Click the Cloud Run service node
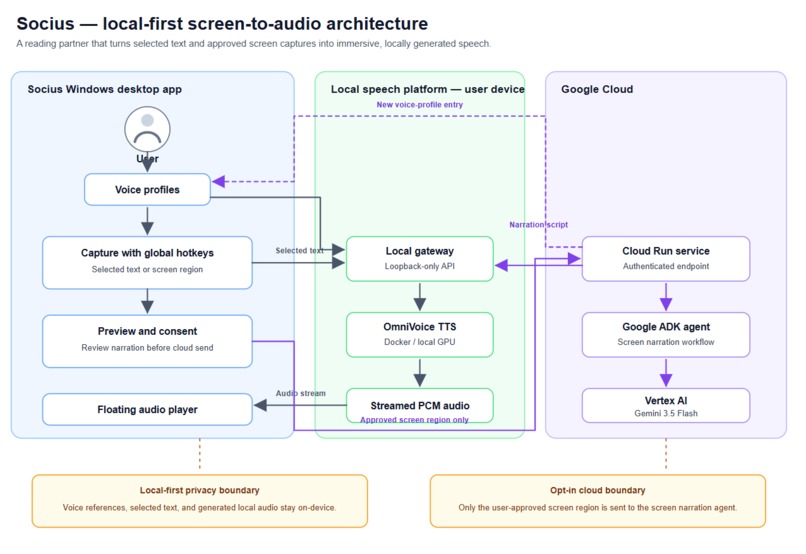 click(666, 258)
